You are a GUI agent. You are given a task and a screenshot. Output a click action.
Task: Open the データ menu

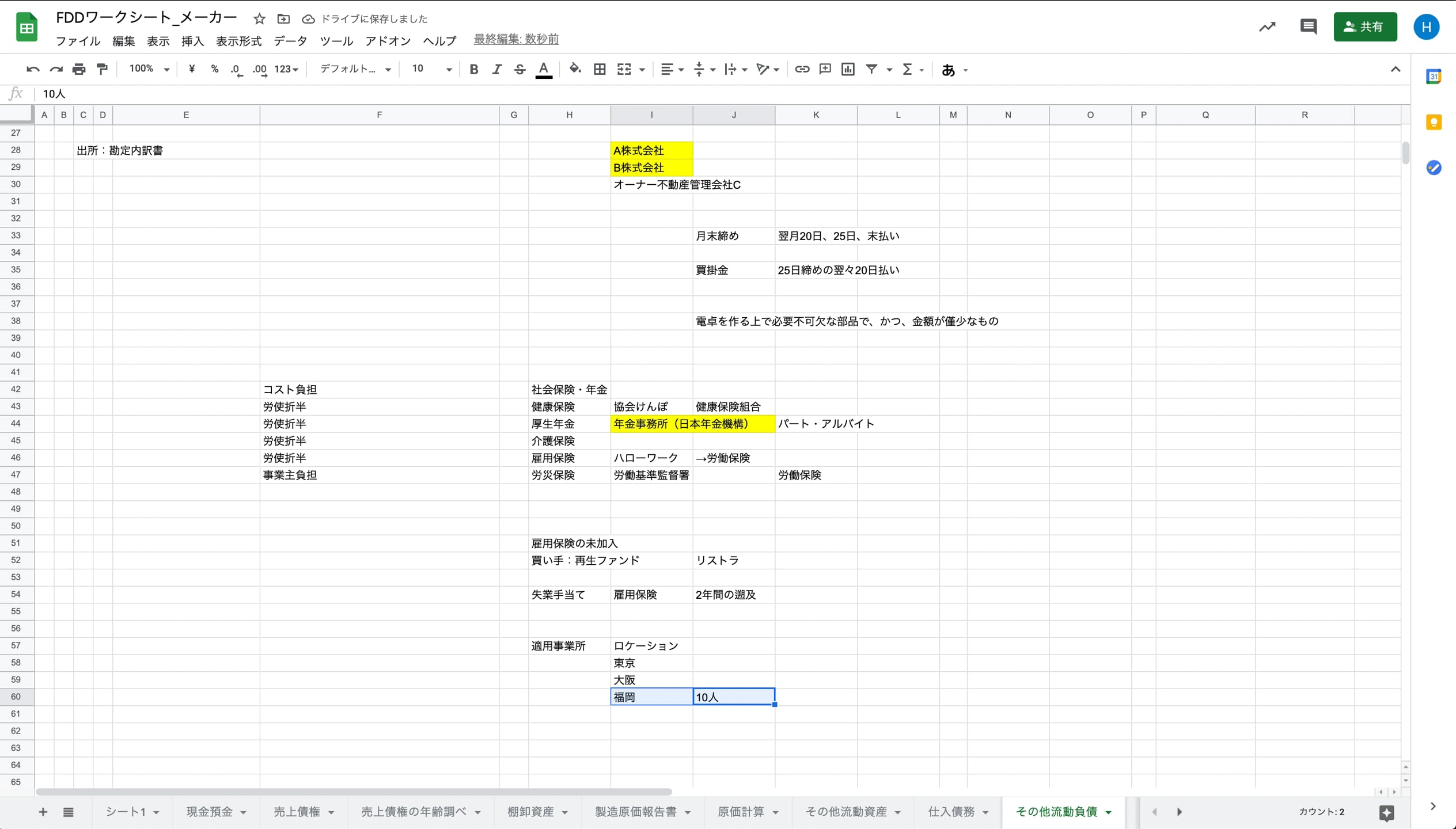pyautogui.click(x=290, y=41)
